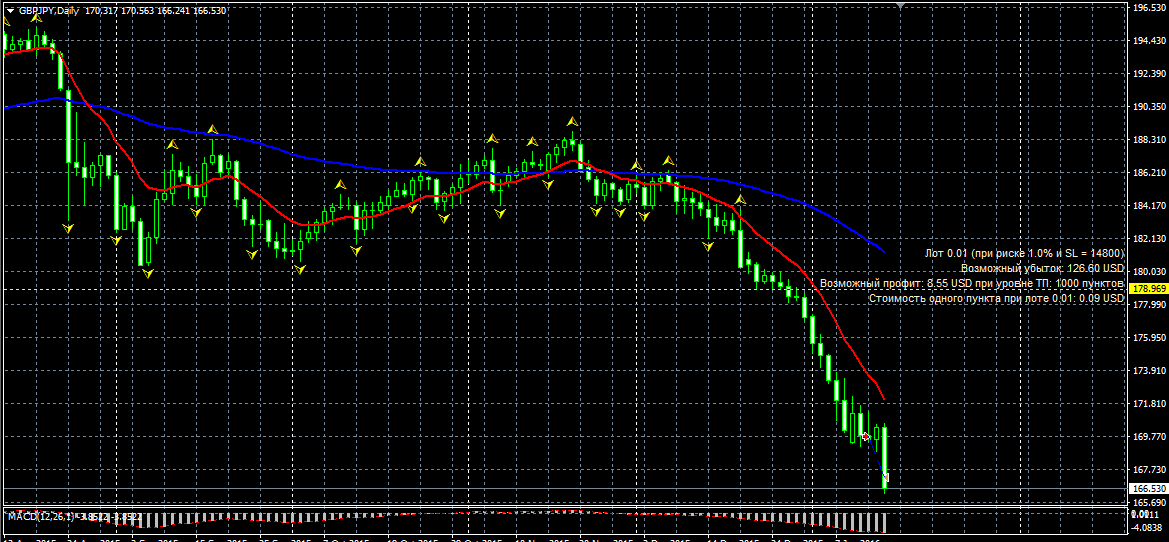Click the text 'Лот 0.01 (при риске 1.0% и SL = 14800)'
Image resolution: width=1169 pixels, height=542 pixels.
pos(1024,253)
